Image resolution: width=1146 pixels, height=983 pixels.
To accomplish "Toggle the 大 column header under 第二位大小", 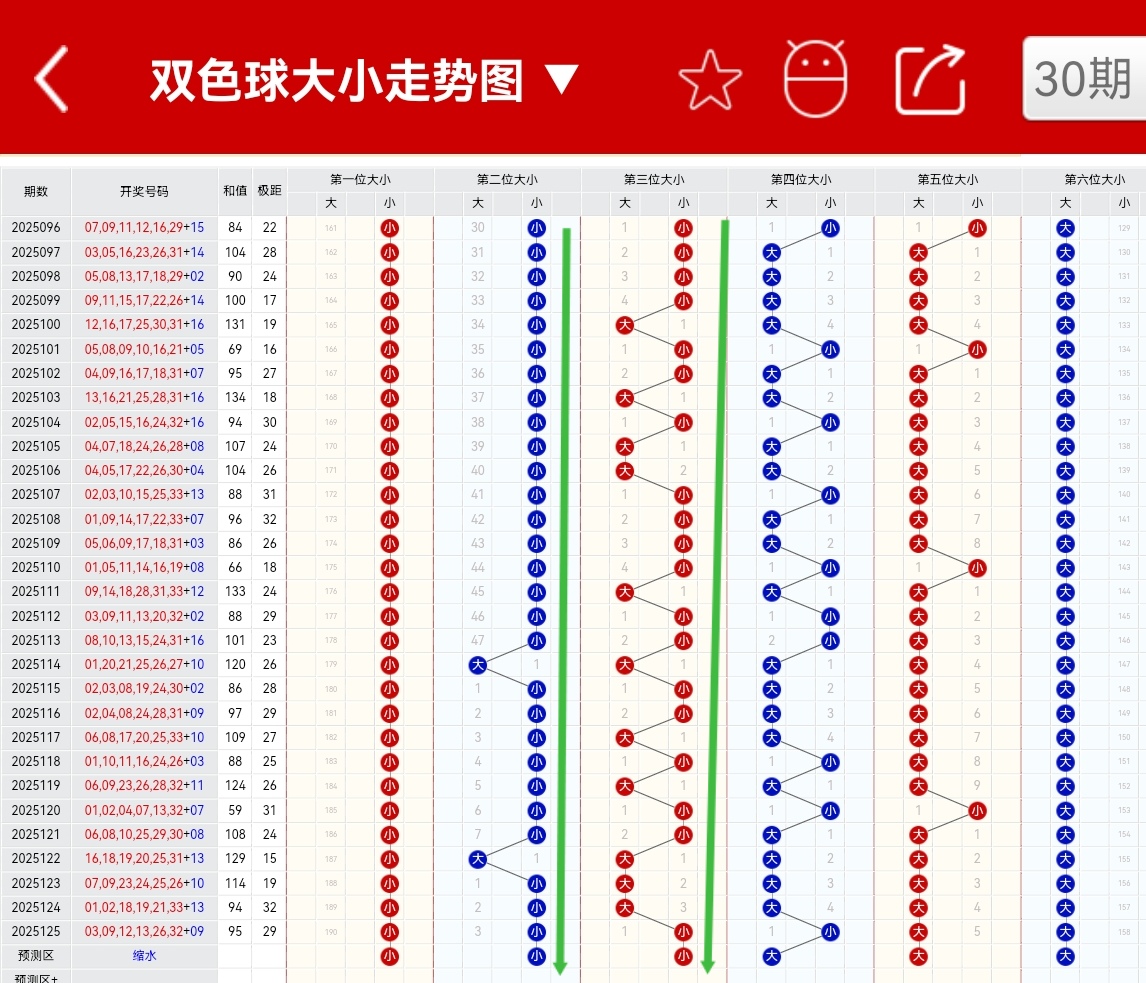I will pos(477,203).
